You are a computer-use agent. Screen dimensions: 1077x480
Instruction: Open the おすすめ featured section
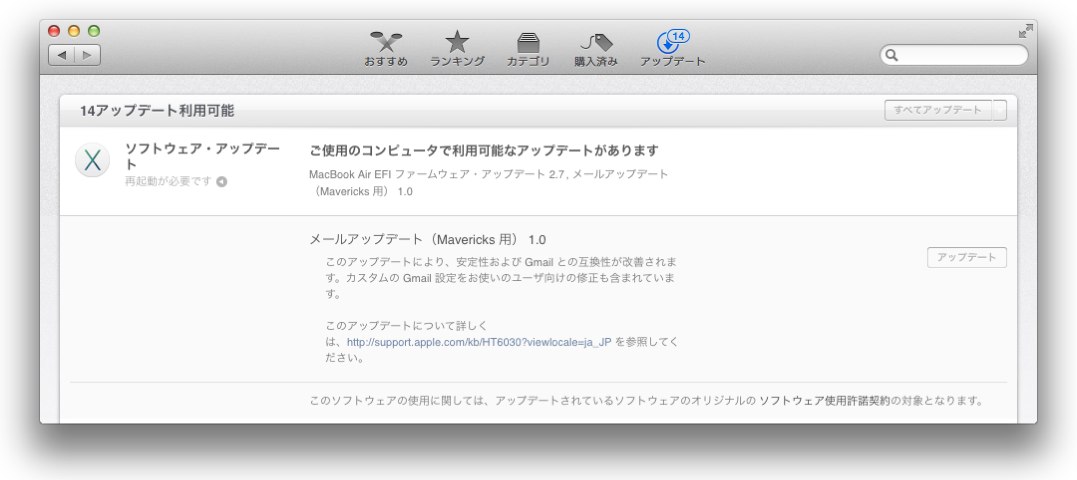click(x=386, y=49)
